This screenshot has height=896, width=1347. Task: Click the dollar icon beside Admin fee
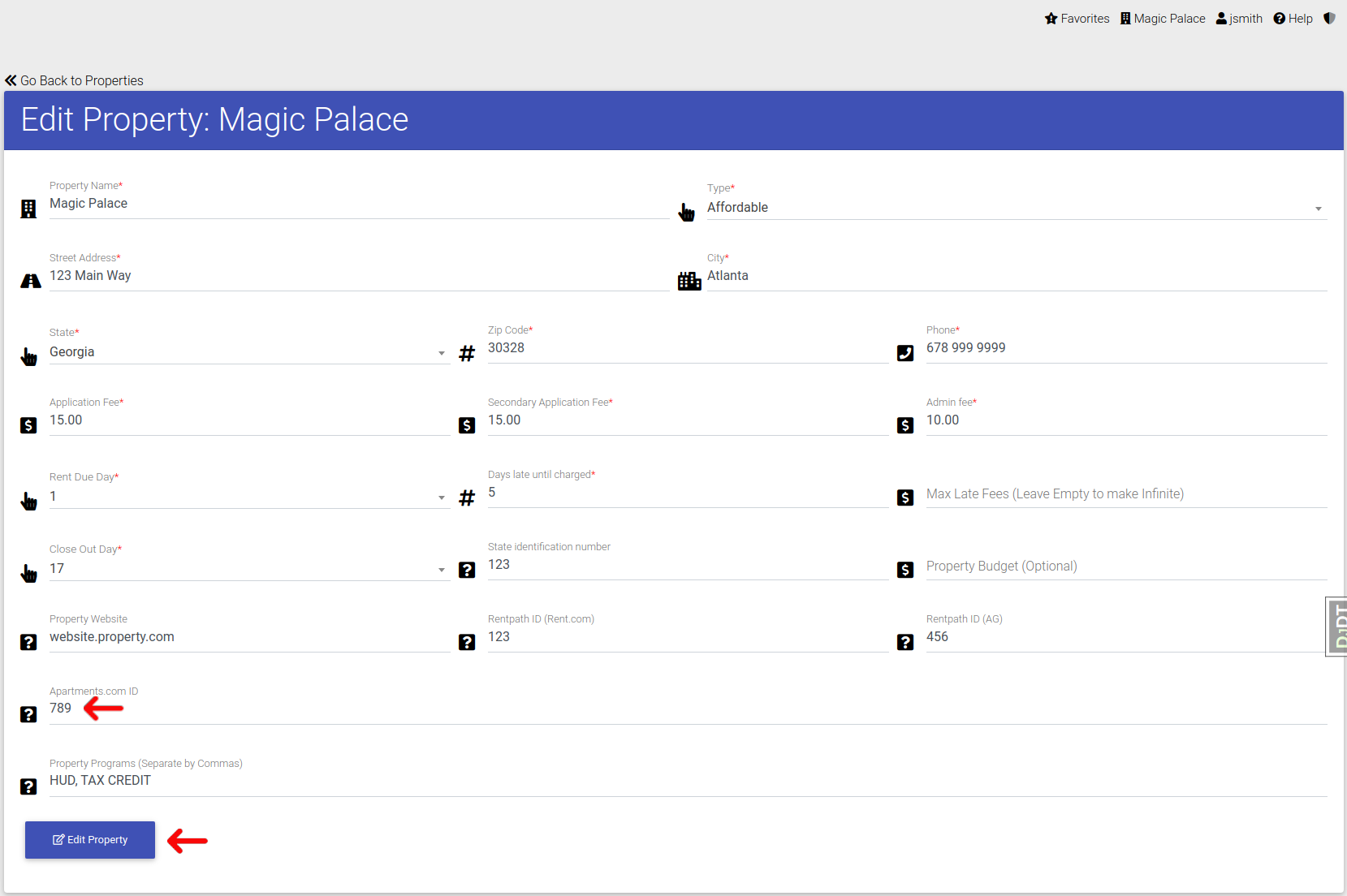[x=905, y=425]
